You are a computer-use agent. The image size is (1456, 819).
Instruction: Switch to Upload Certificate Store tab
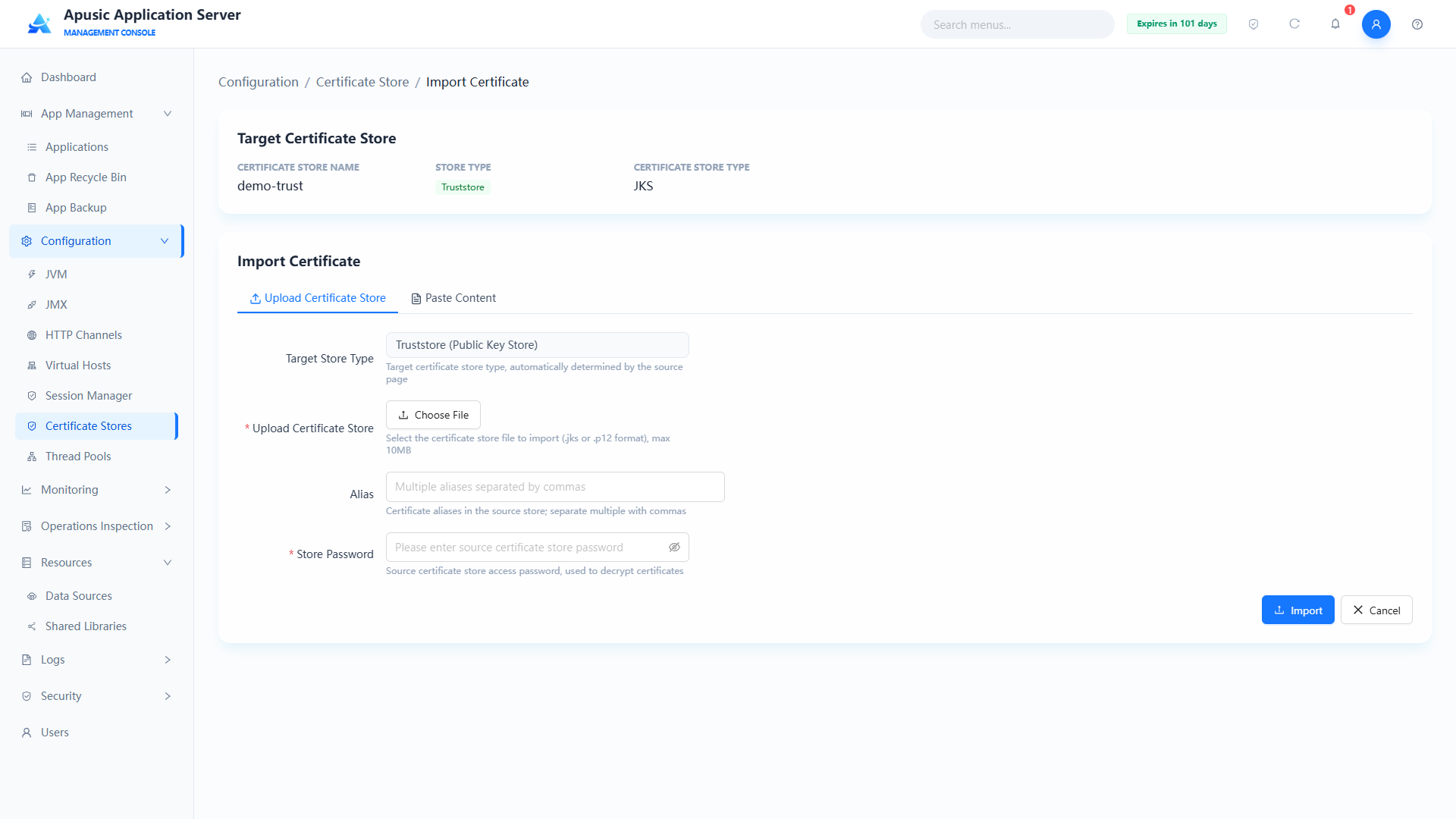[x=318, y=298]
